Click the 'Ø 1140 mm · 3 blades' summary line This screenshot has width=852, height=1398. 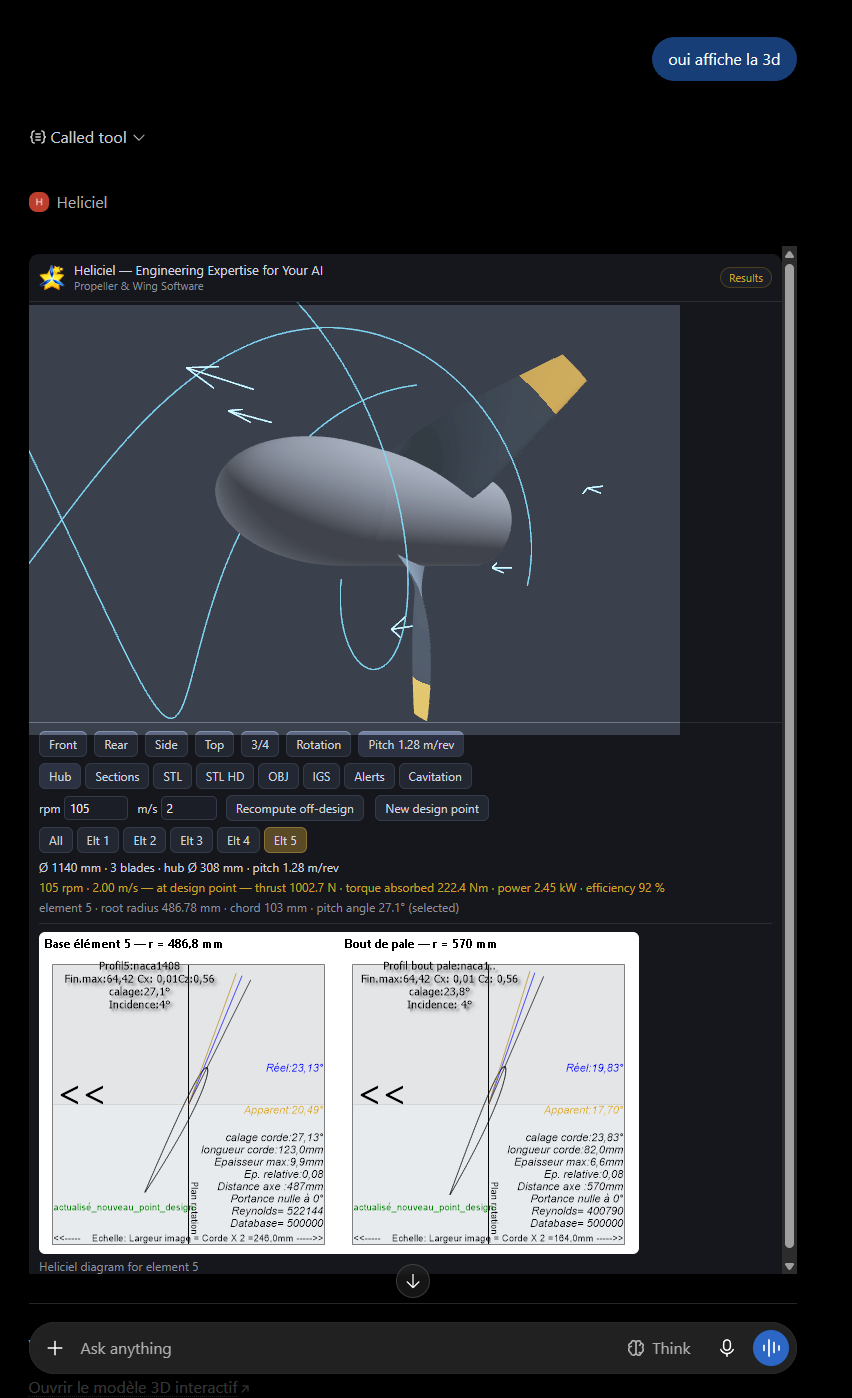click(189, 868)
